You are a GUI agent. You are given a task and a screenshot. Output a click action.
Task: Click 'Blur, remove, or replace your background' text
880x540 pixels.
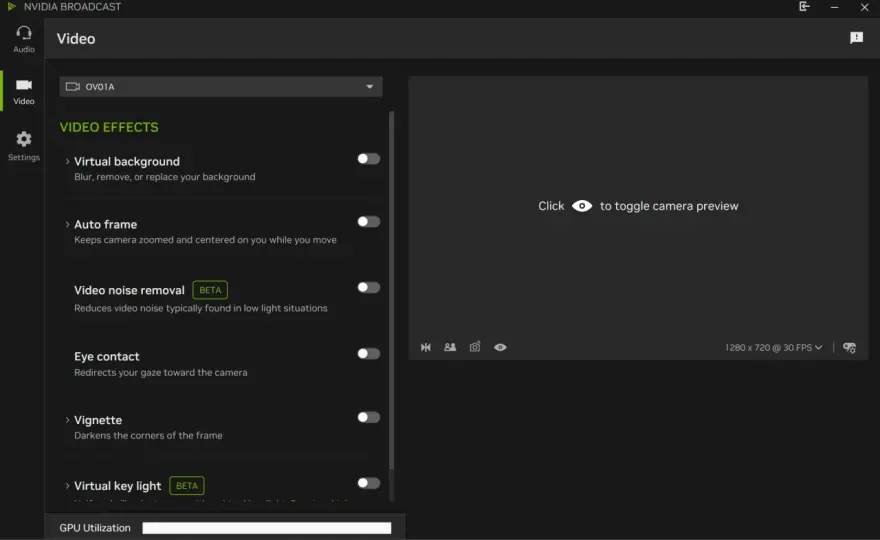164,177
